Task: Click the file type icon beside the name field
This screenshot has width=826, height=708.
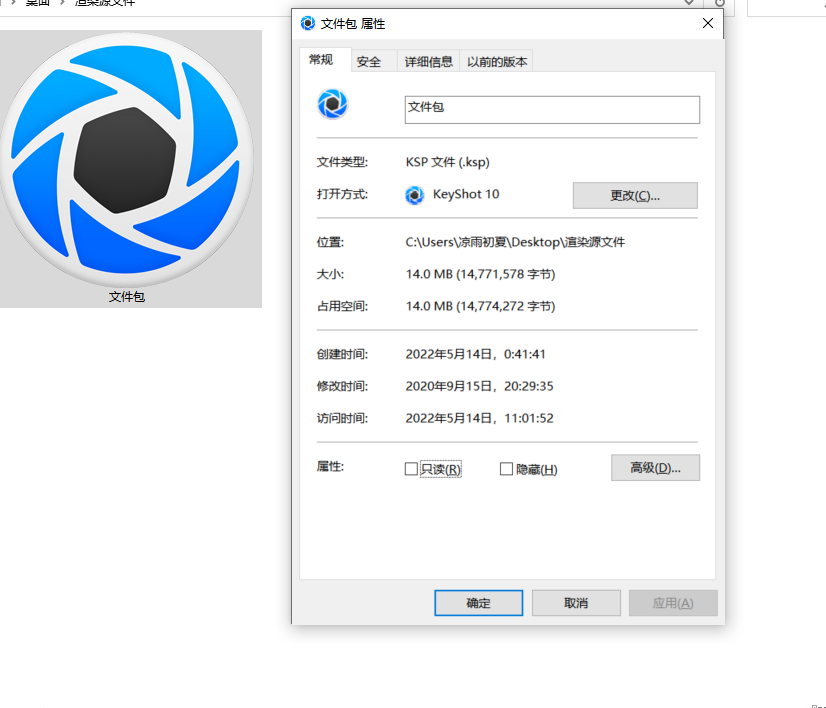Action: click(332, 104)
